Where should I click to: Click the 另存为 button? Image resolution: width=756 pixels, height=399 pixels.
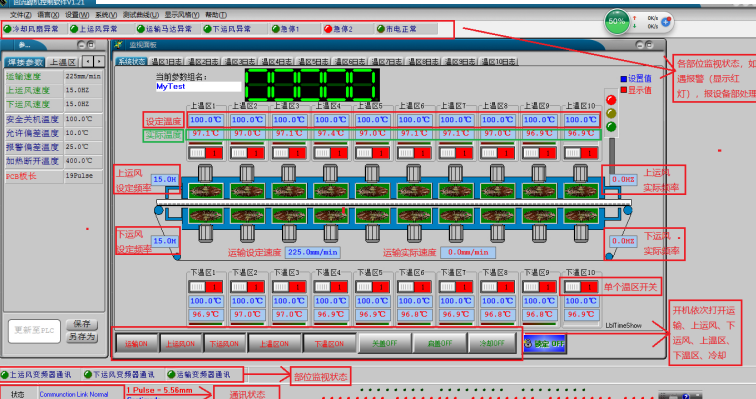tap(82, 337)
